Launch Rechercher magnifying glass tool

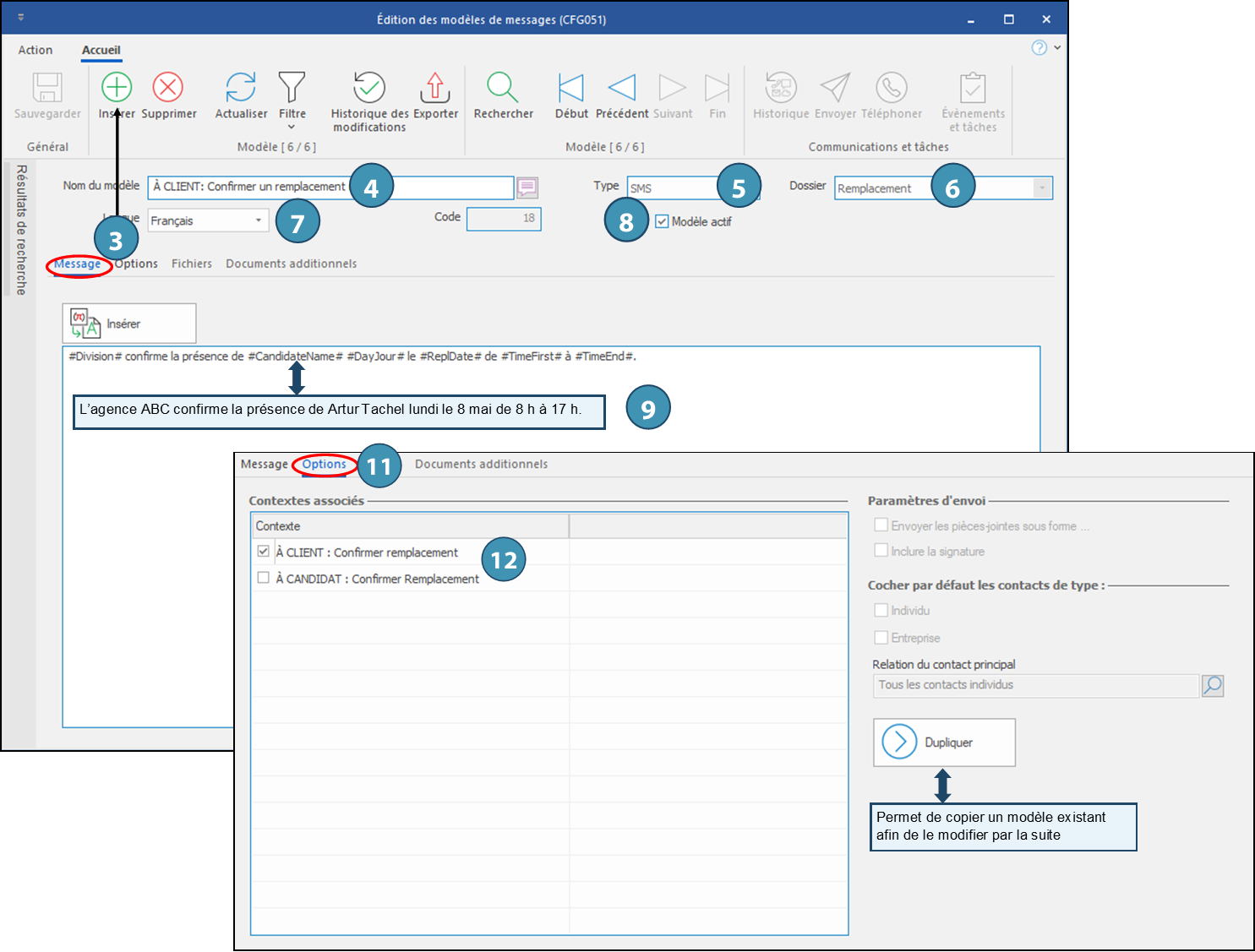503,87
